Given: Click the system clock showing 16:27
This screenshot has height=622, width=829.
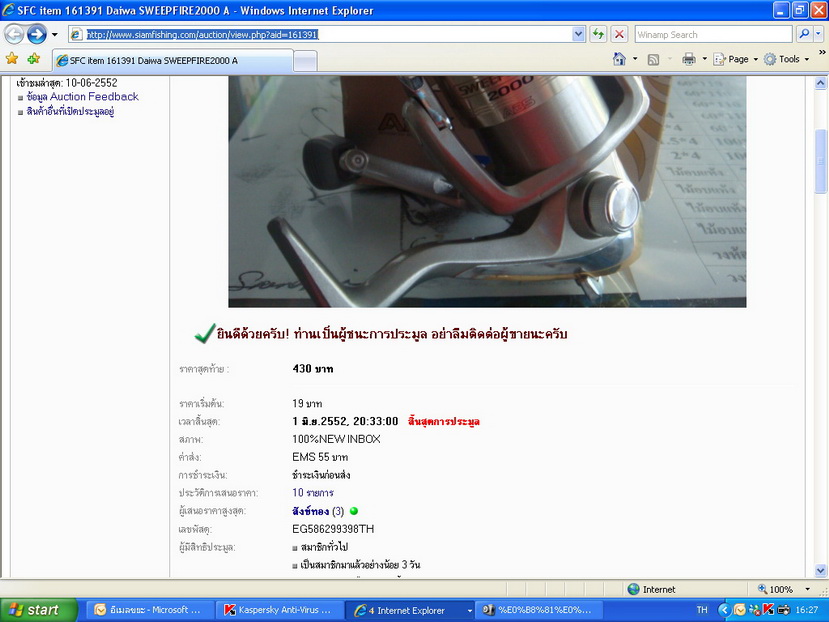Looking at the screenshot, I should pyautogui.click(x=806, y=610).
